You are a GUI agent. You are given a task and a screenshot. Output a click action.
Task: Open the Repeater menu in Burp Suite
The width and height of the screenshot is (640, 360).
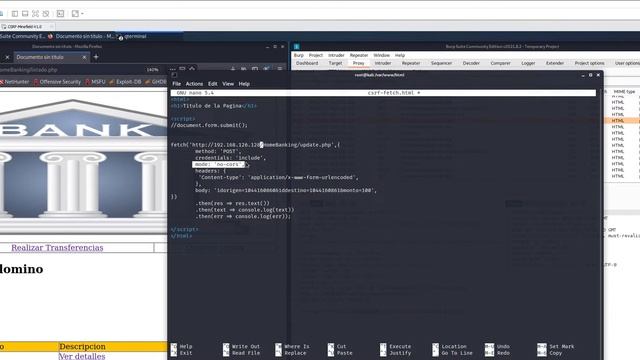(x=359, y=55)
